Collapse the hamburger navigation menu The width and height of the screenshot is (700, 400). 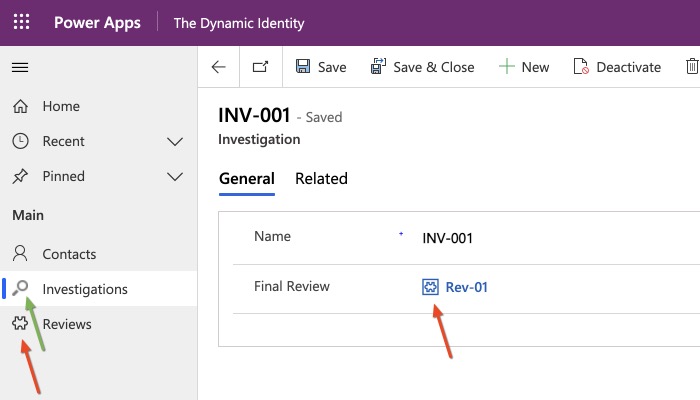20,67
